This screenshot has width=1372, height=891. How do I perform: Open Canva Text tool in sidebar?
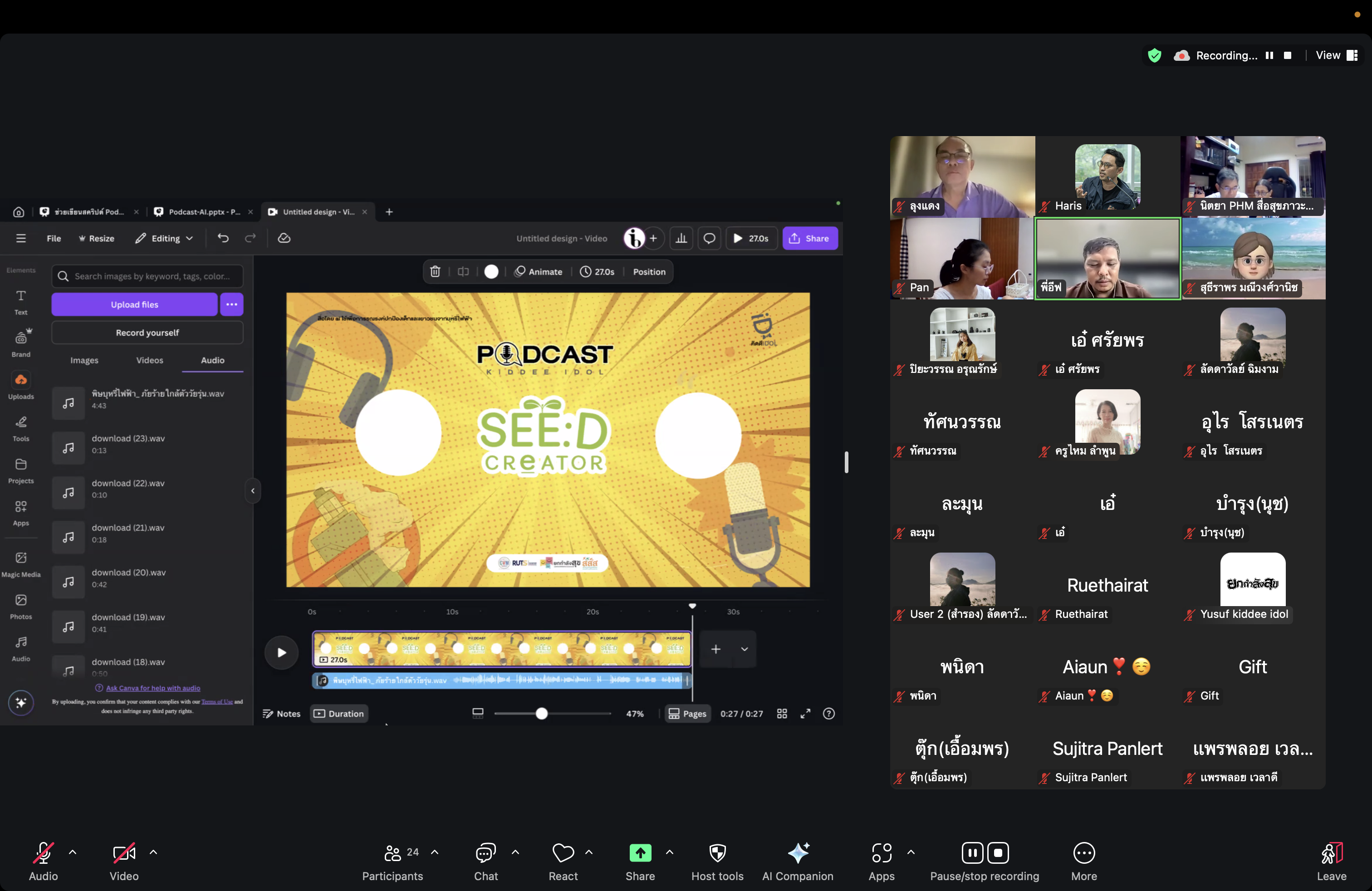pyautogui.click(x=21, y=301)
